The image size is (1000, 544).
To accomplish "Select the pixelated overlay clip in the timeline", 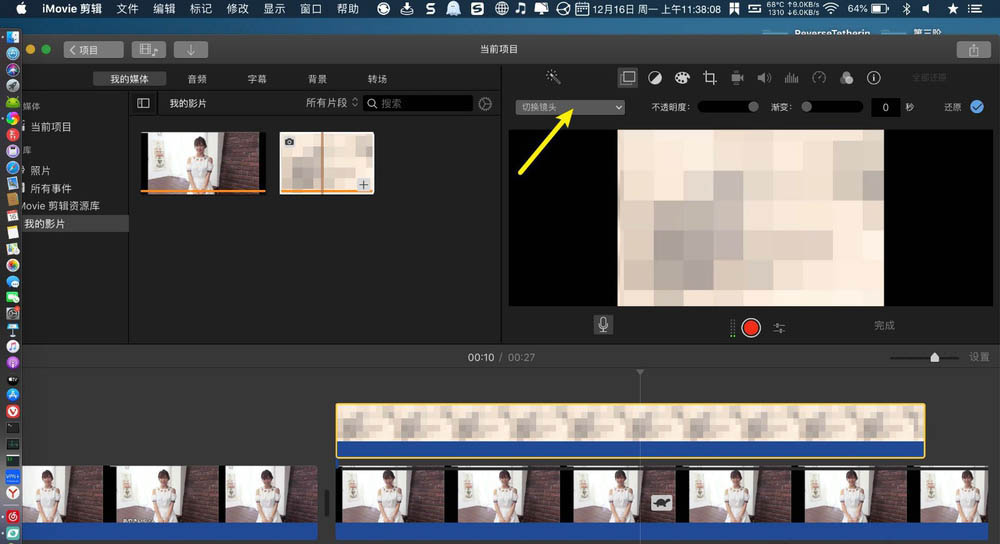I will [630, 430].
